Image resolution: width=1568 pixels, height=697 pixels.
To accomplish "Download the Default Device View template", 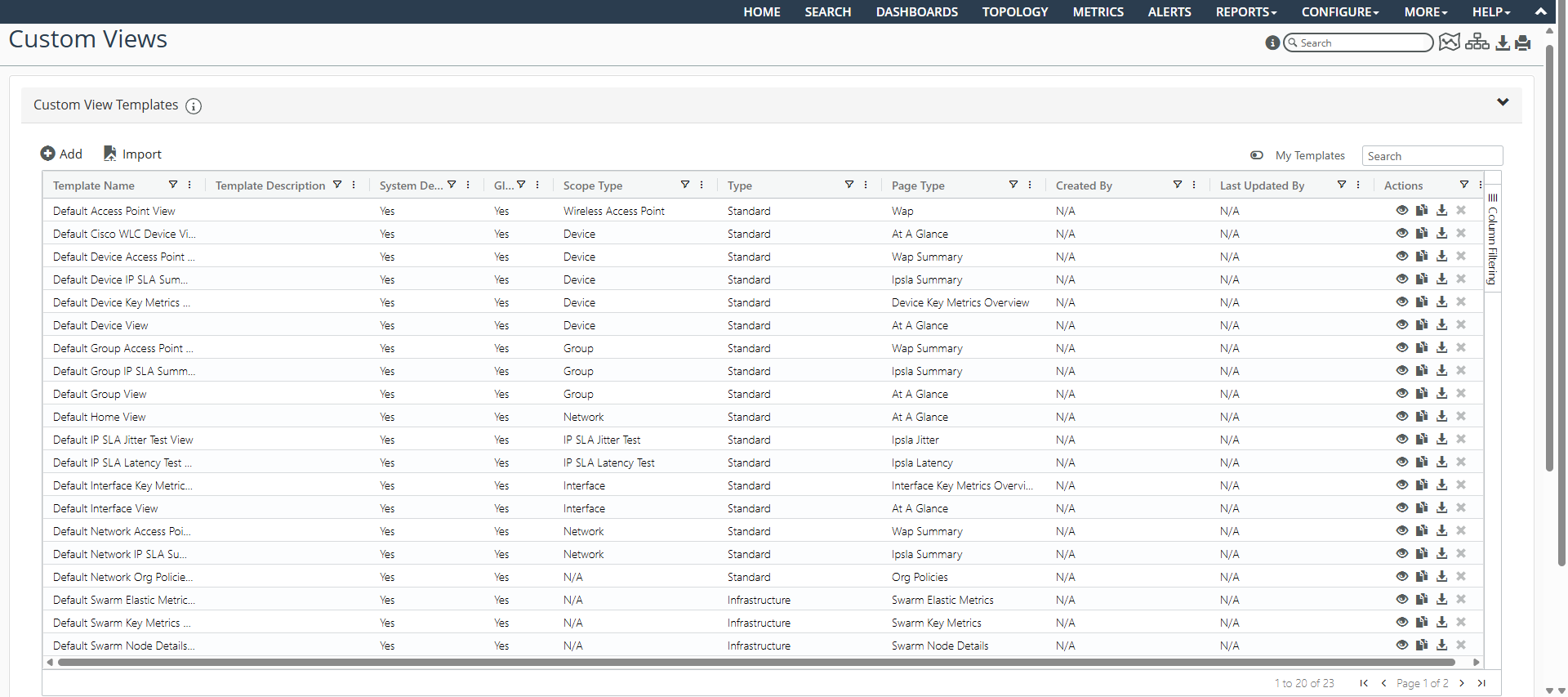I will pyautogui.click(x=1441, y=325).
